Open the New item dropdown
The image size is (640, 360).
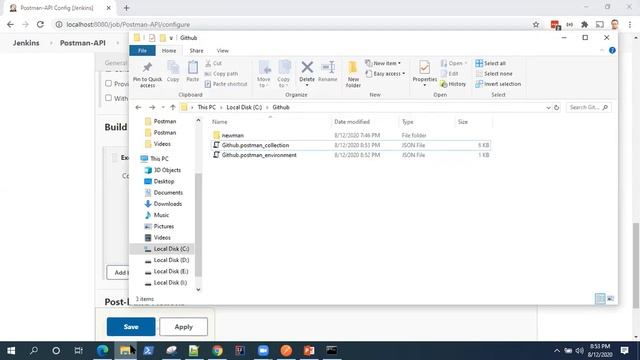(x=383, y=63)
